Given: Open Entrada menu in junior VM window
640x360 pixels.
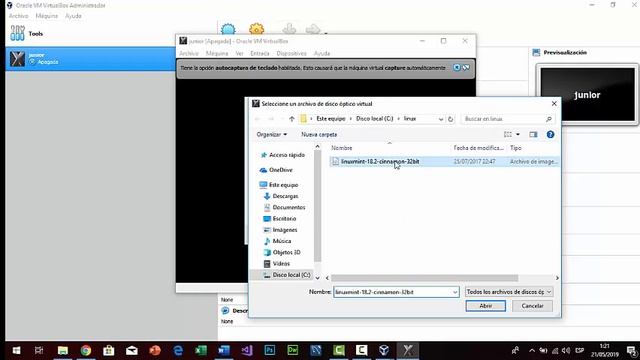Looking at the screenshot, I should pos(260,53).
